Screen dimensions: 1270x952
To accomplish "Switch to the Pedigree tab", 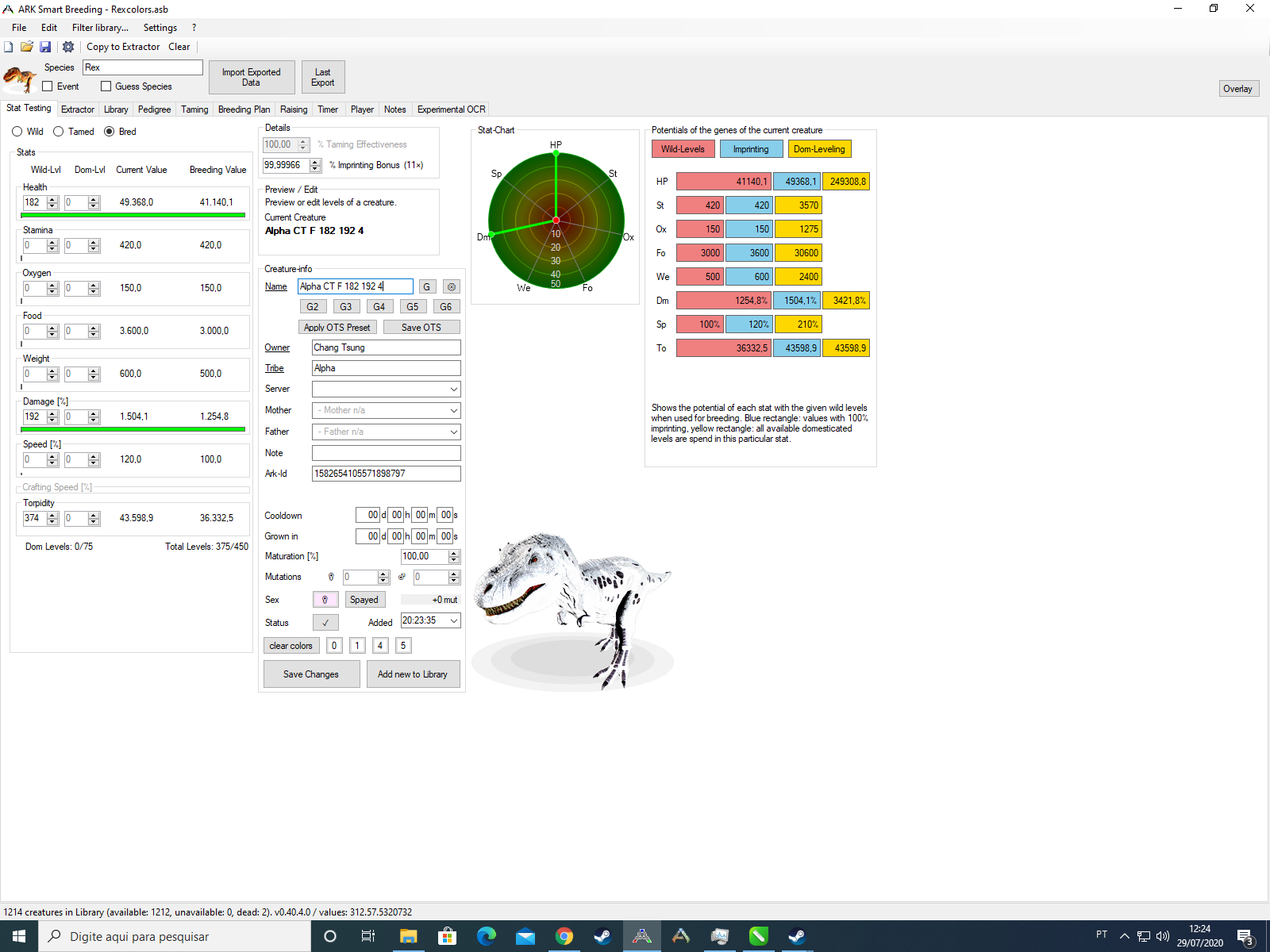I will pyautogui.click(x=154, y=109).
